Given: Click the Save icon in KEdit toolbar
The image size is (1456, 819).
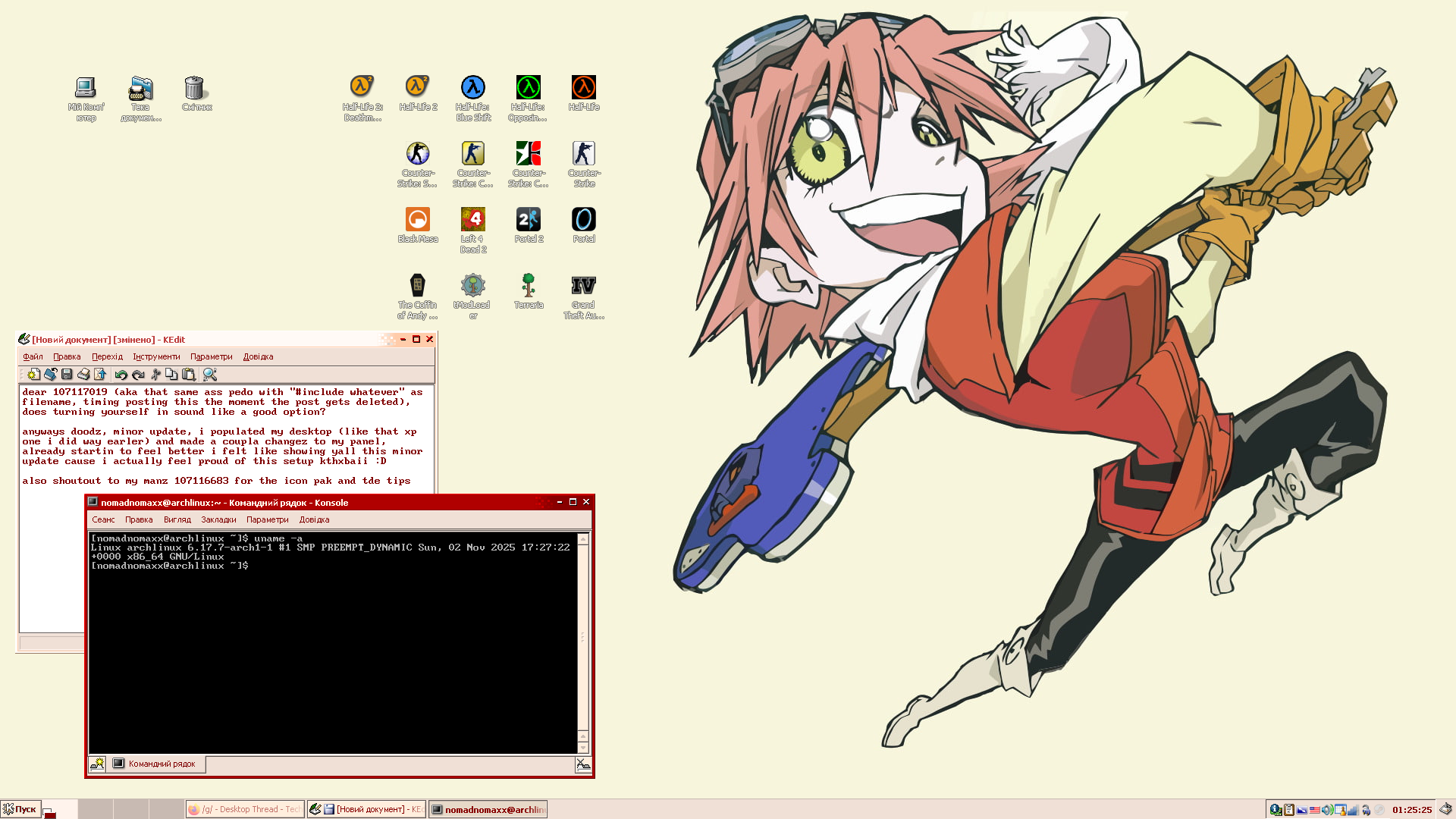Looking at the screenshot, I should [67, 375].
